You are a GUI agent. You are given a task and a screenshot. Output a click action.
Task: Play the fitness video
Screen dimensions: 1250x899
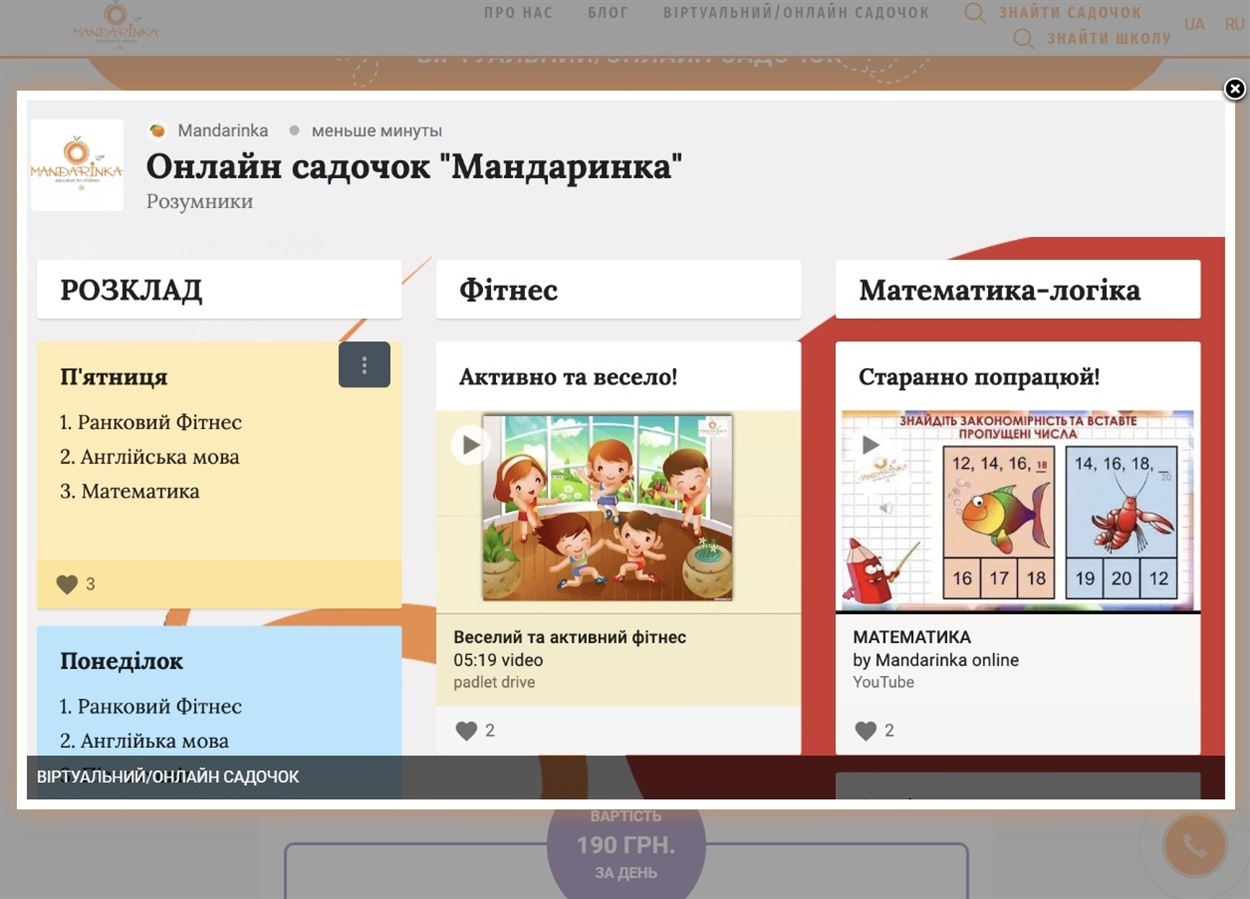pyautogui.click(x=470, y=444)
